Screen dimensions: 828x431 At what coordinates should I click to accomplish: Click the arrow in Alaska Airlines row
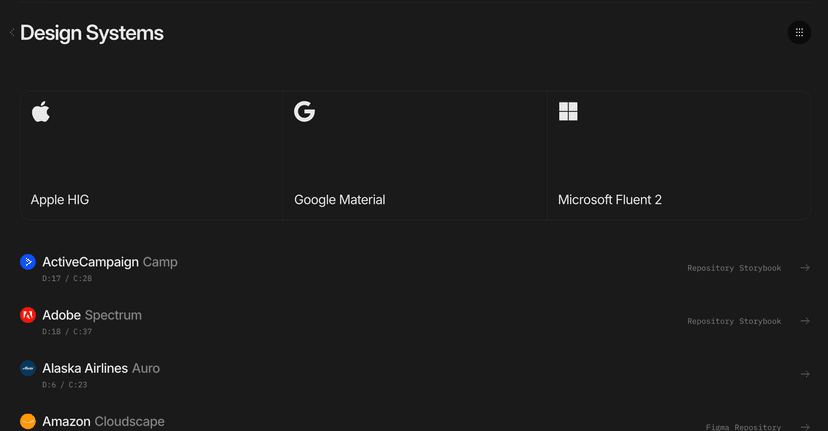point(805,374)
